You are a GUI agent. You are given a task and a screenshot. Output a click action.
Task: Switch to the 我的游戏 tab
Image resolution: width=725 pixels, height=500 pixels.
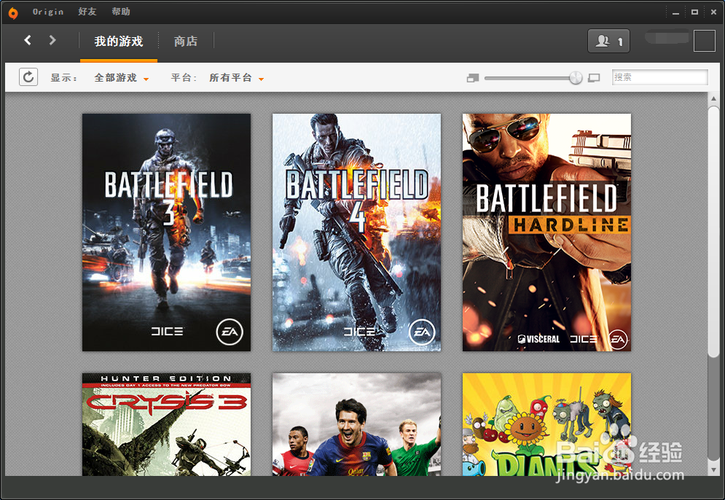119,42
